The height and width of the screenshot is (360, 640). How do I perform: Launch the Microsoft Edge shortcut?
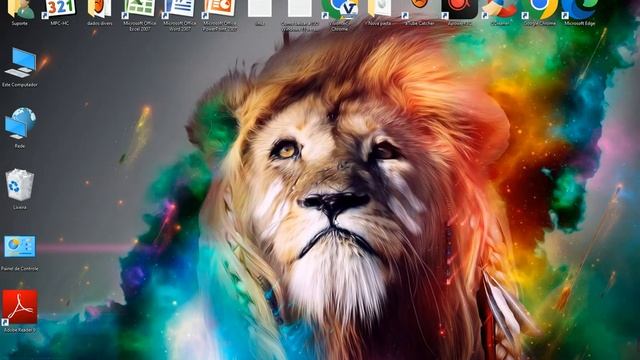pos(580,12)
